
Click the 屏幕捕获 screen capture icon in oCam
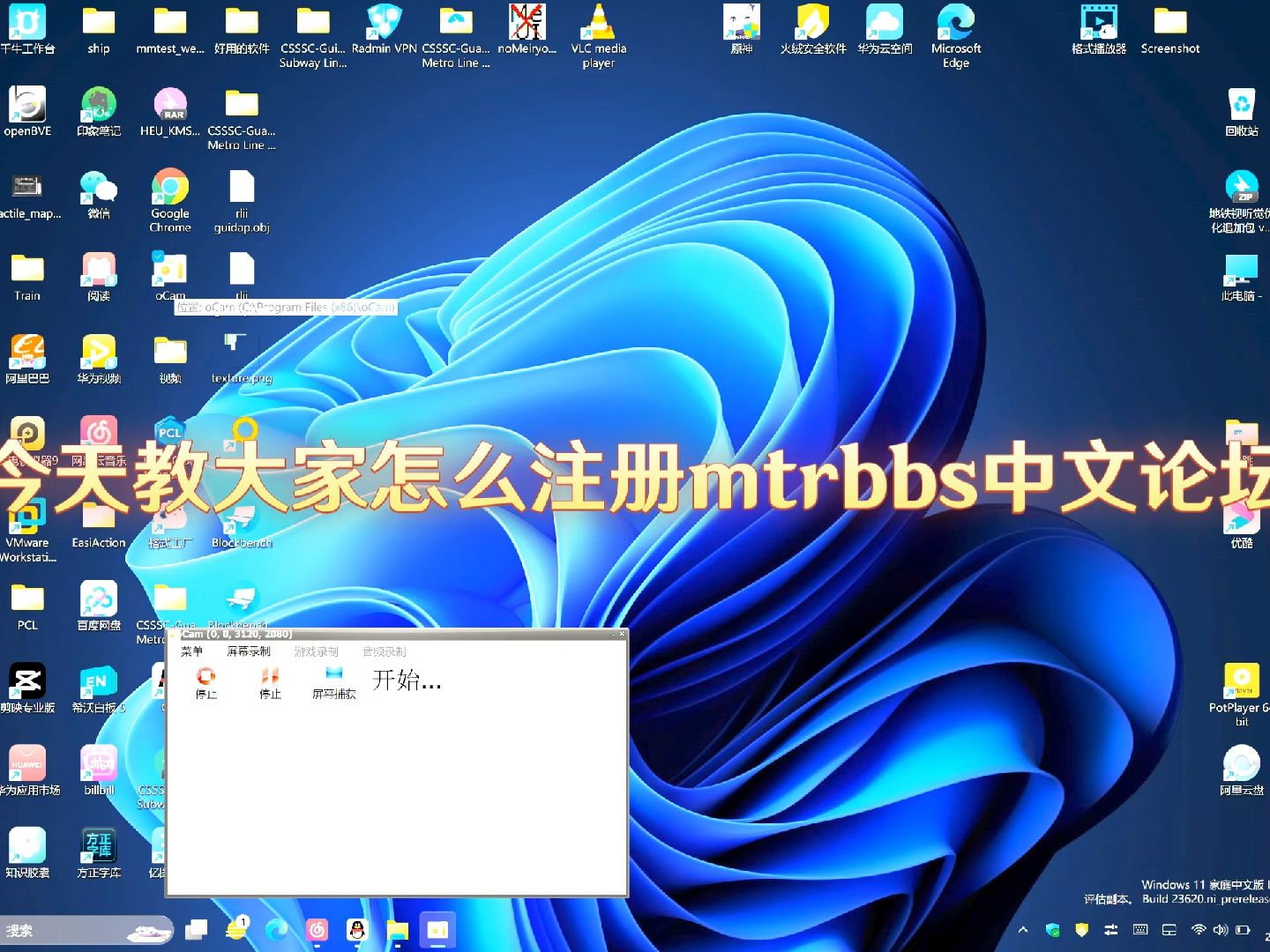click(x=334, y=674)
